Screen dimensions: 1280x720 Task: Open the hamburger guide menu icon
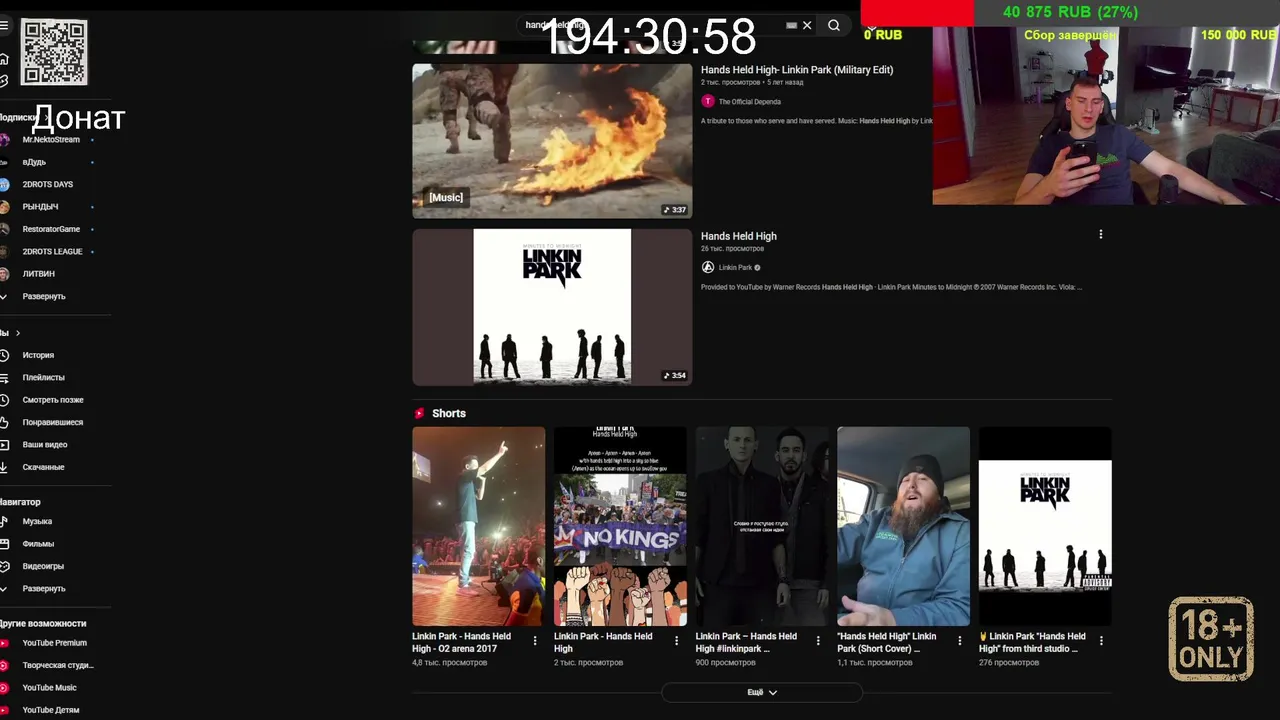[4, 26]
